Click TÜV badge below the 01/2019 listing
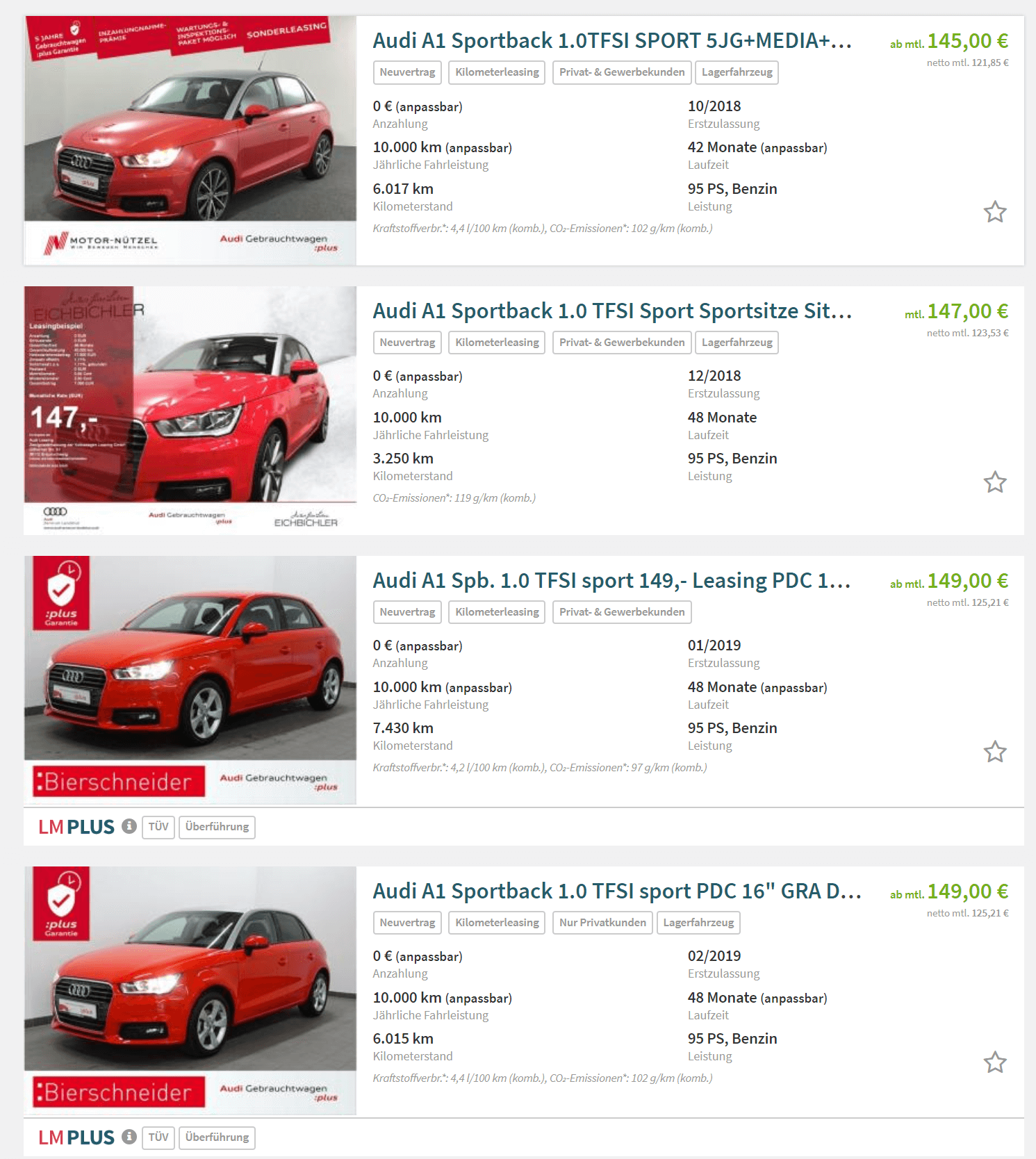1036x1159 pixels. pyautogui.click(x=158, y=827)
